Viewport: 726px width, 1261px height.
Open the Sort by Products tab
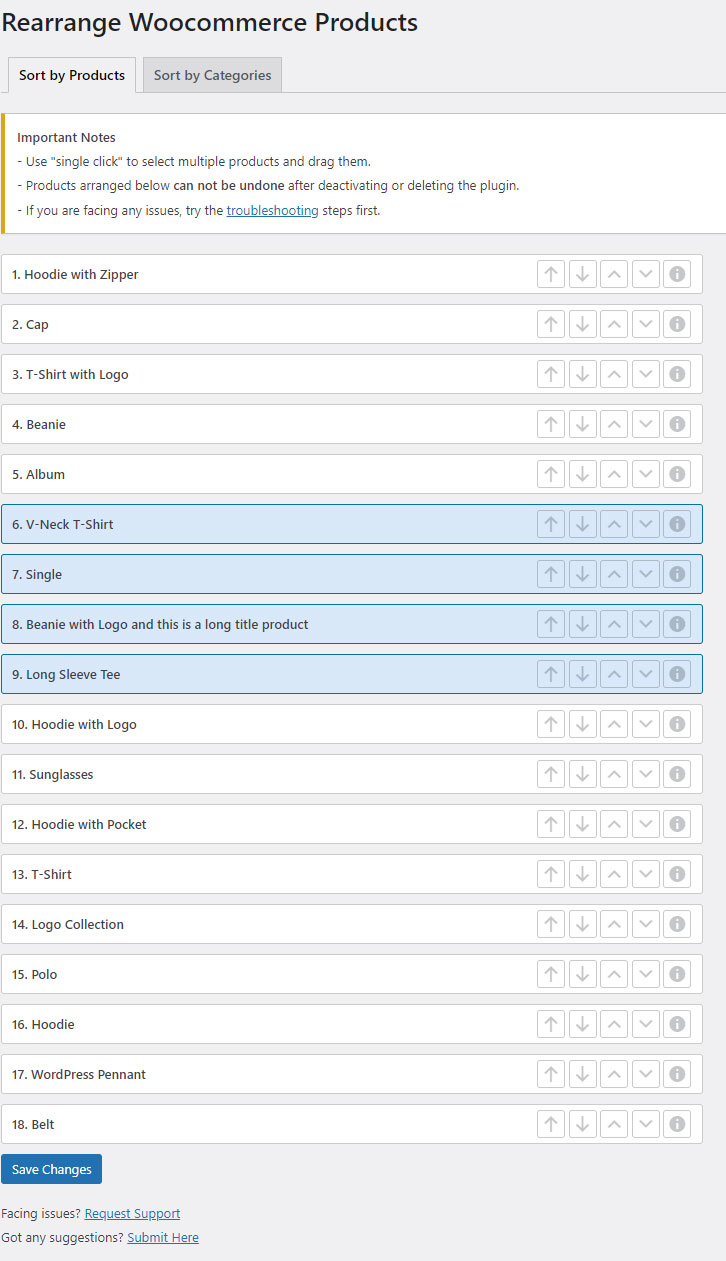click(x=72, y=75)
